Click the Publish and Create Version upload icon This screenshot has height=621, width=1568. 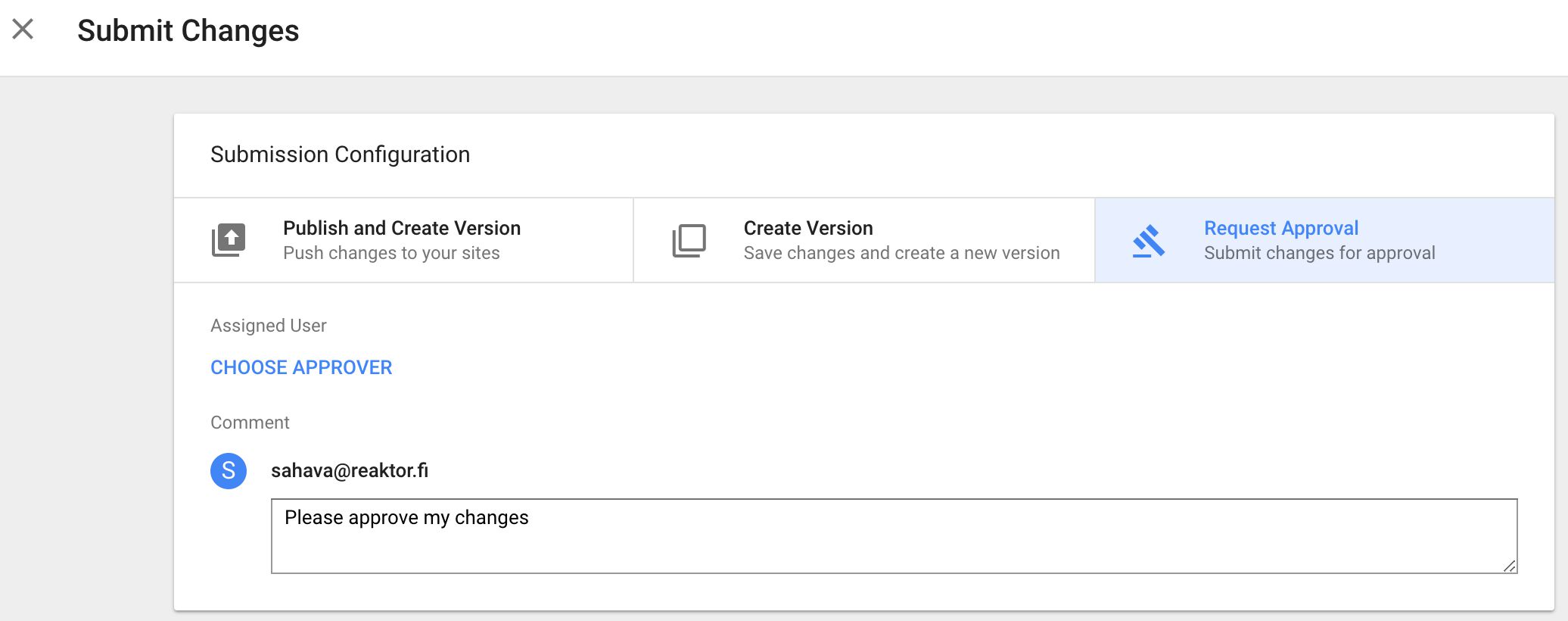[x=229, y=240]
